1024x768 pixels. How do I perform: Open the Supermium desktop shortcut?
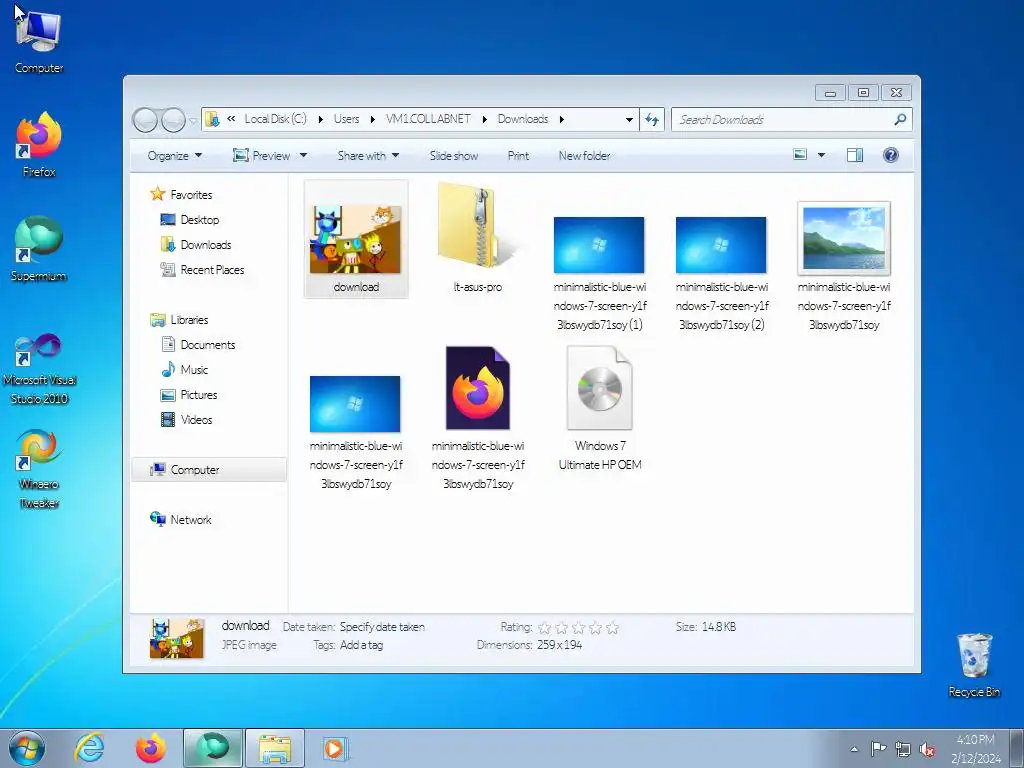point(39,249)
